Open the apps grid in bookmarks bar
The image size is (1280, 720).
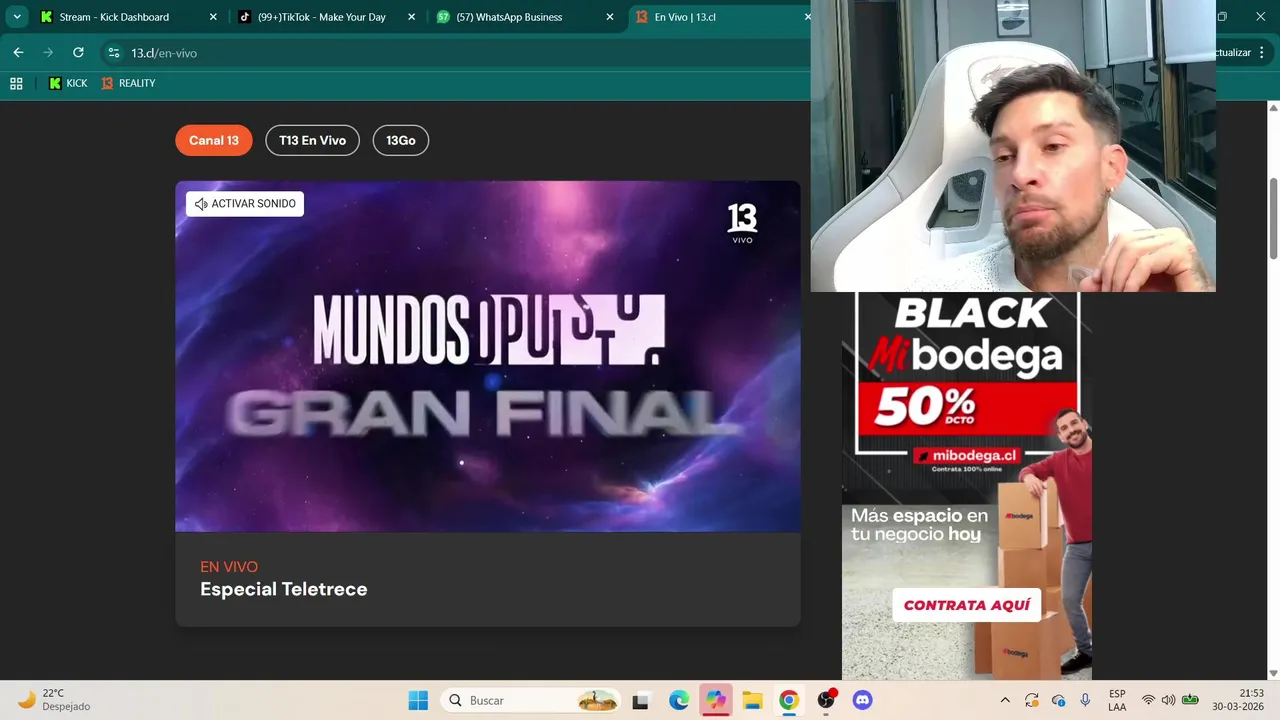pos(16,83)
